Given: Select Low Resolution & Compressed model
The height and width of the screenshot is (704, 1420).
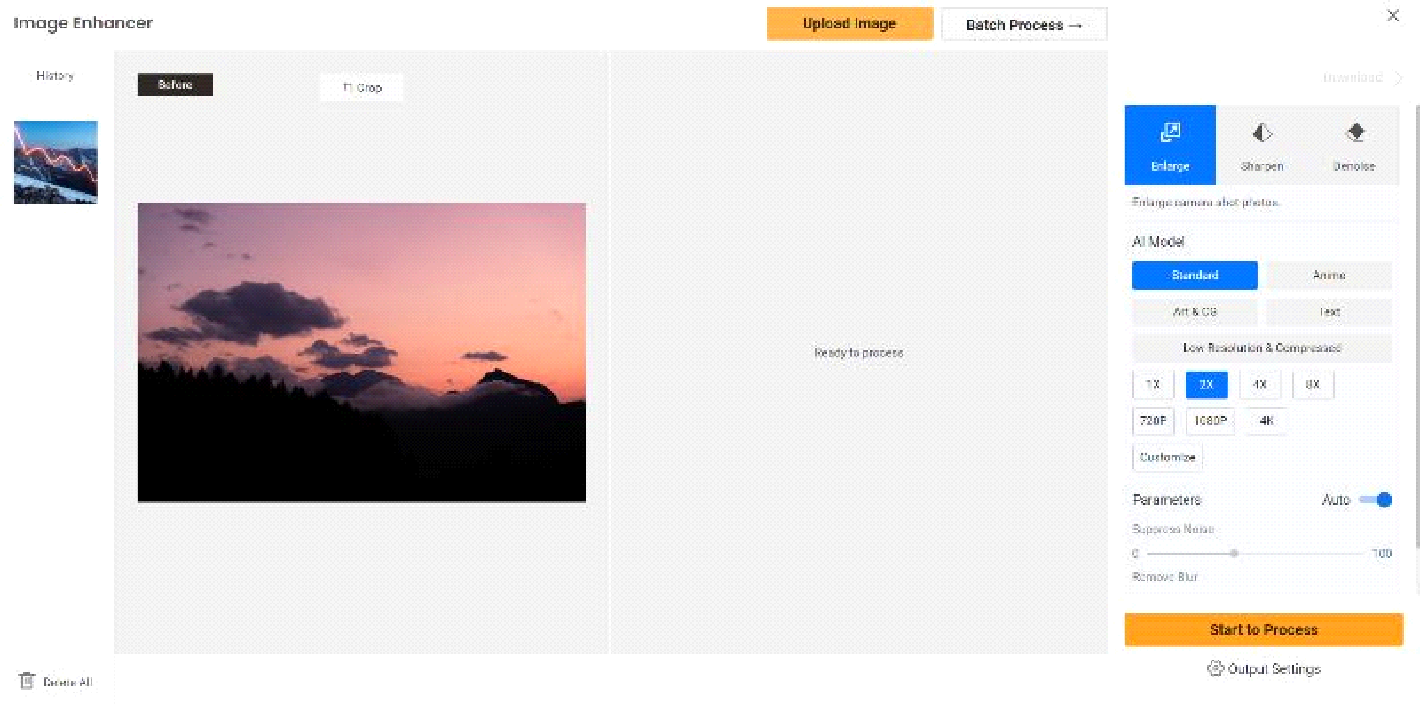Looking at the screenshot, I should (1262, 348).
